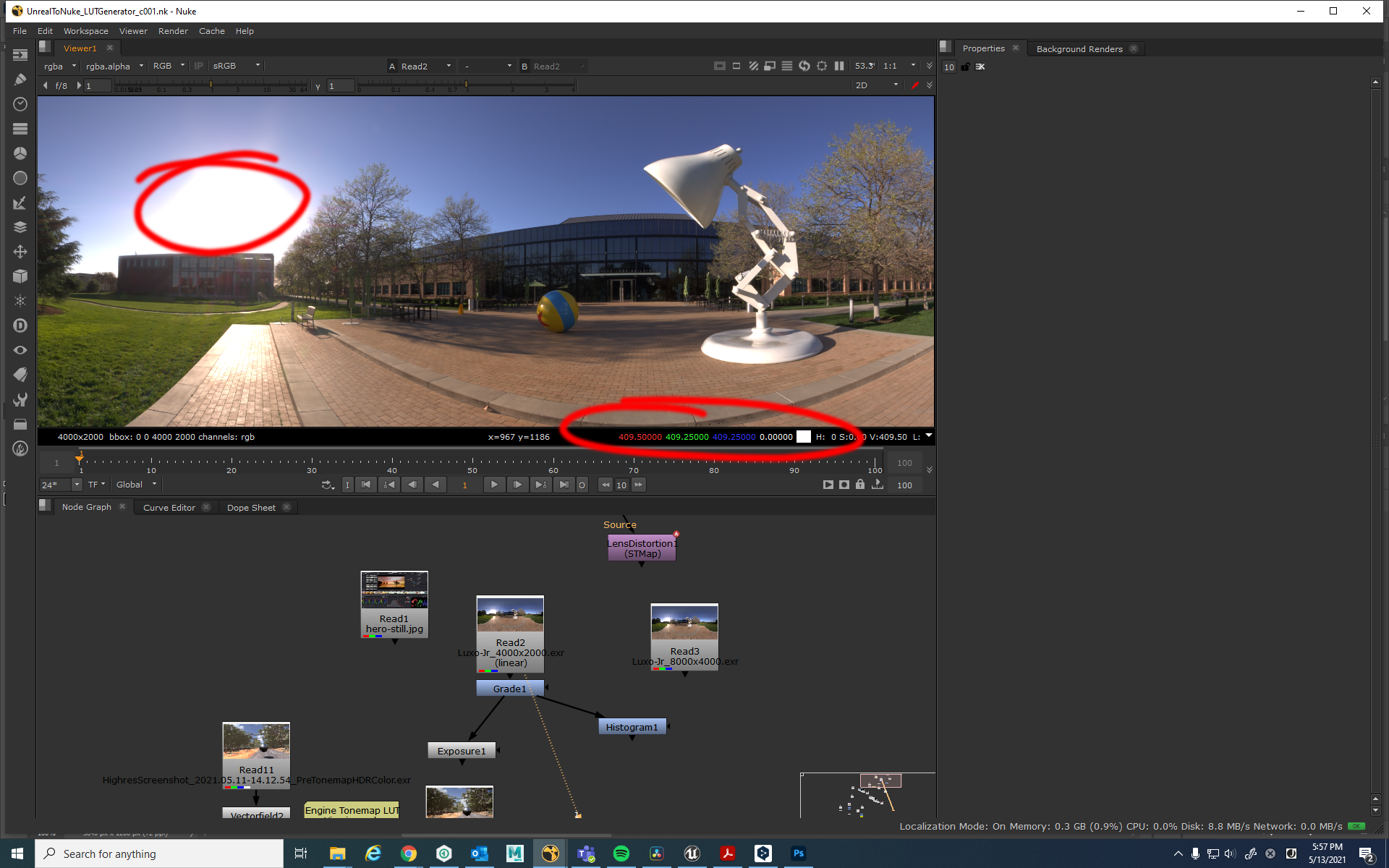
Task: Toggle the IP input process button
Action: 199,66
